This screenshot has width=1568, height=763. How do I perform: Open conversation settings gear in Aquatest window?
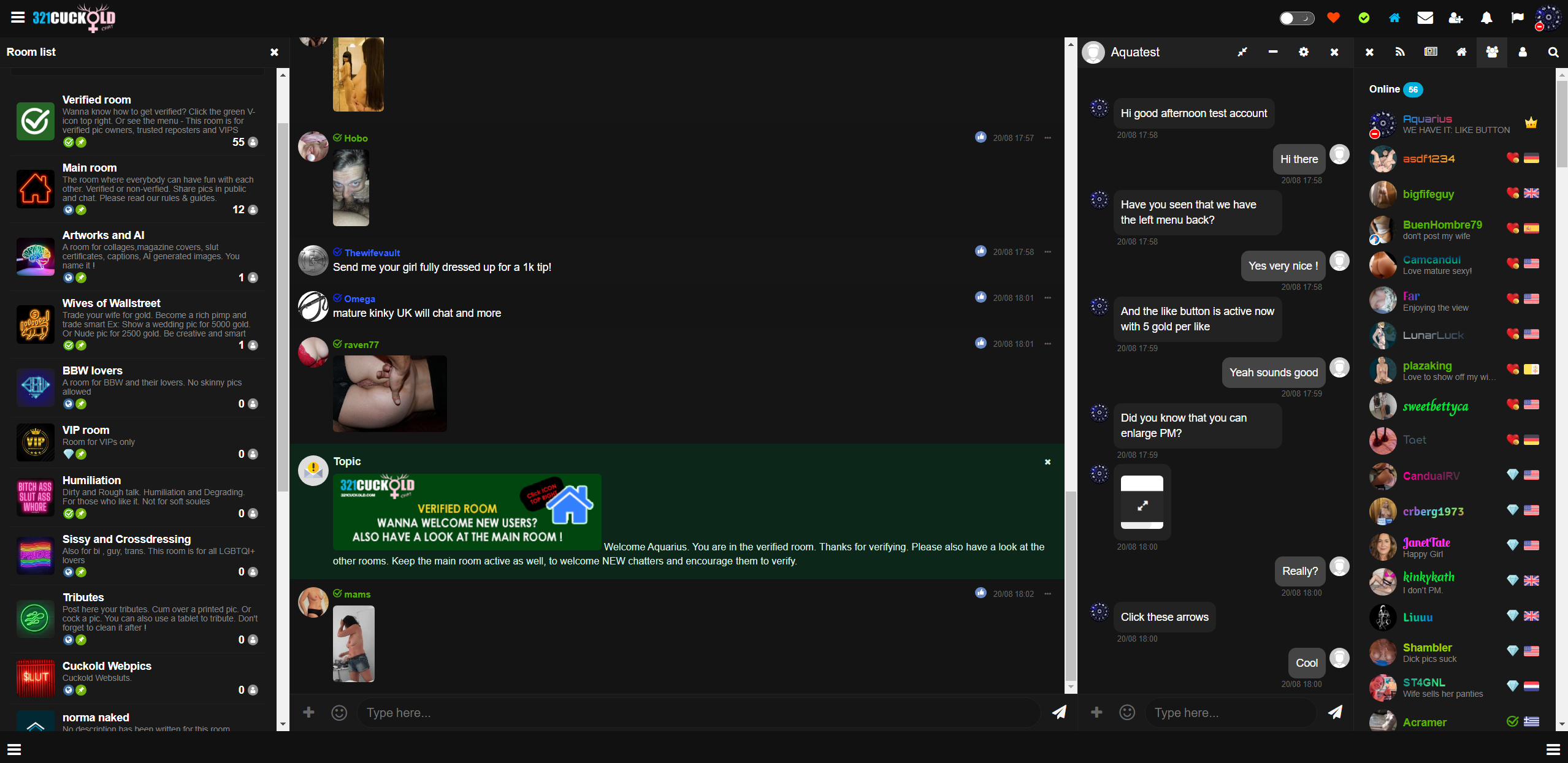pyautogui.click(x=1304, y=52)
